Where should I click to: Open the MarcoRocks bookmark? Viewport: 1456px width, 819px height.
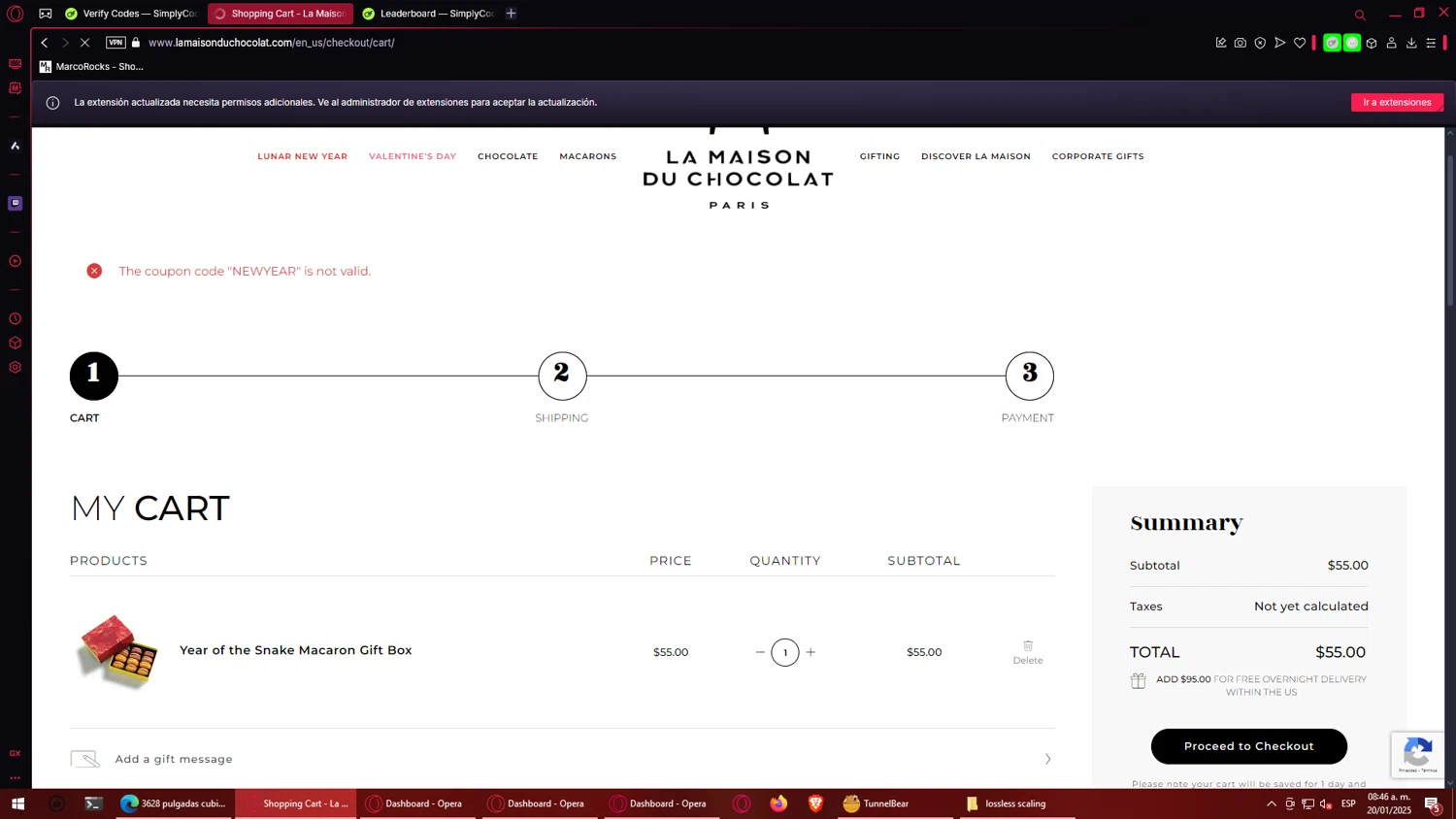click(91, 67)
